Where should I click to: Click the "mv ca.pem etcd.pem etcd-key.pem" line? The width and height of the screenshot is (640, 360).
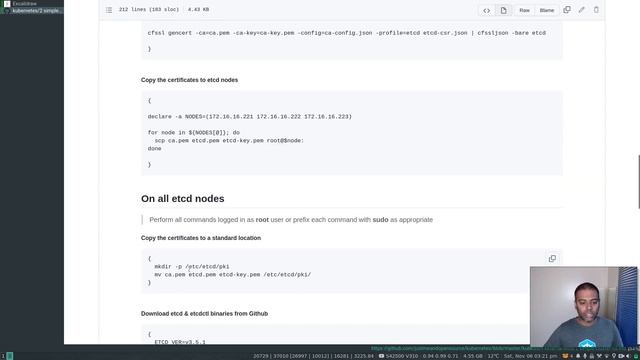coord(233,275)
